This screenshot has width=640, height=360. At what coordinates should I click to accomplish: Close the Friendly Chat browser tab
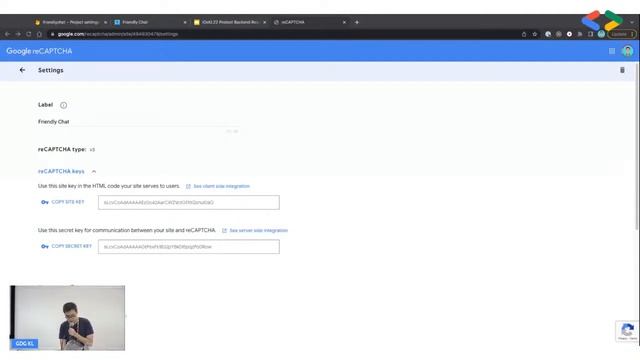coord(185,22)
